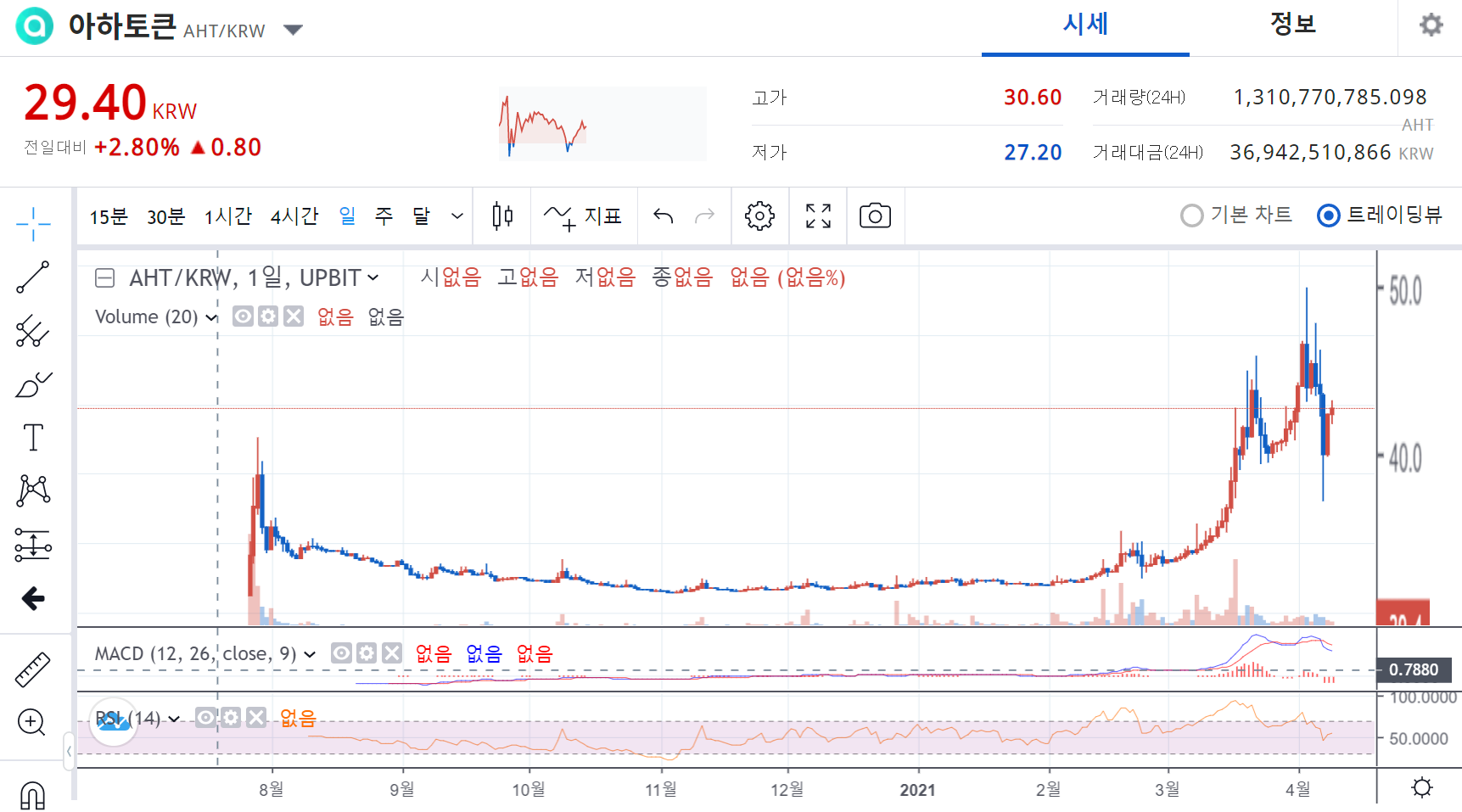The image size is (1462, 812).
Task: Set interval to 달 (monthly)
Action: pyautogui.click(x=421, y=216)
